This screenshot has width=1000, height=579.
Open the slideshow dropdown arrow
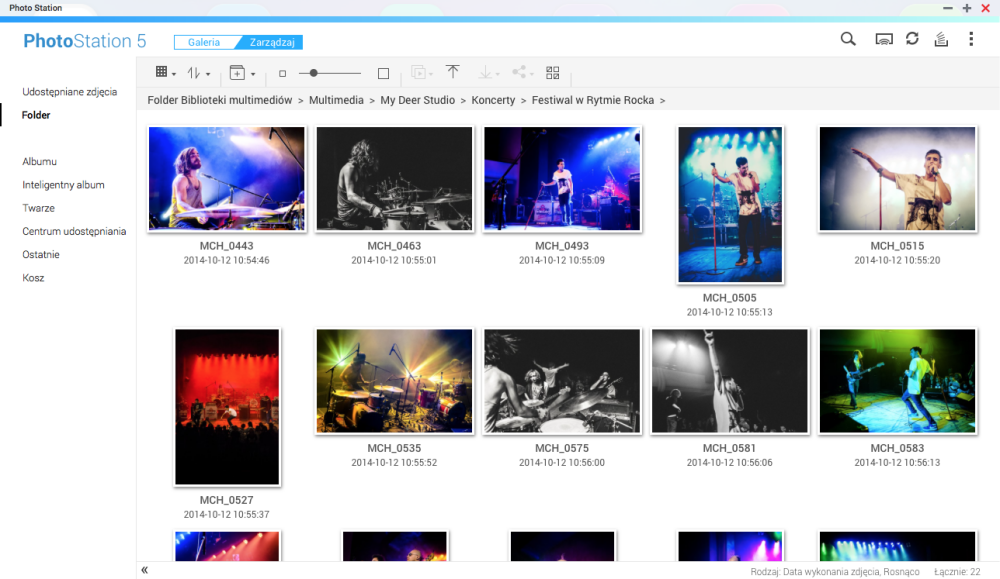(431, 75)
